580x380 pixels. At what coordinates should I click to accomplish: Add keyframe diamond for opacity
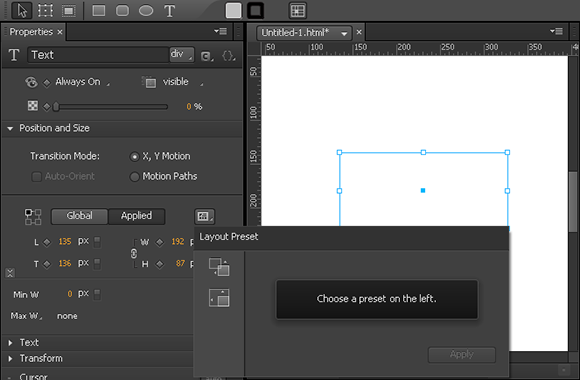47,107
